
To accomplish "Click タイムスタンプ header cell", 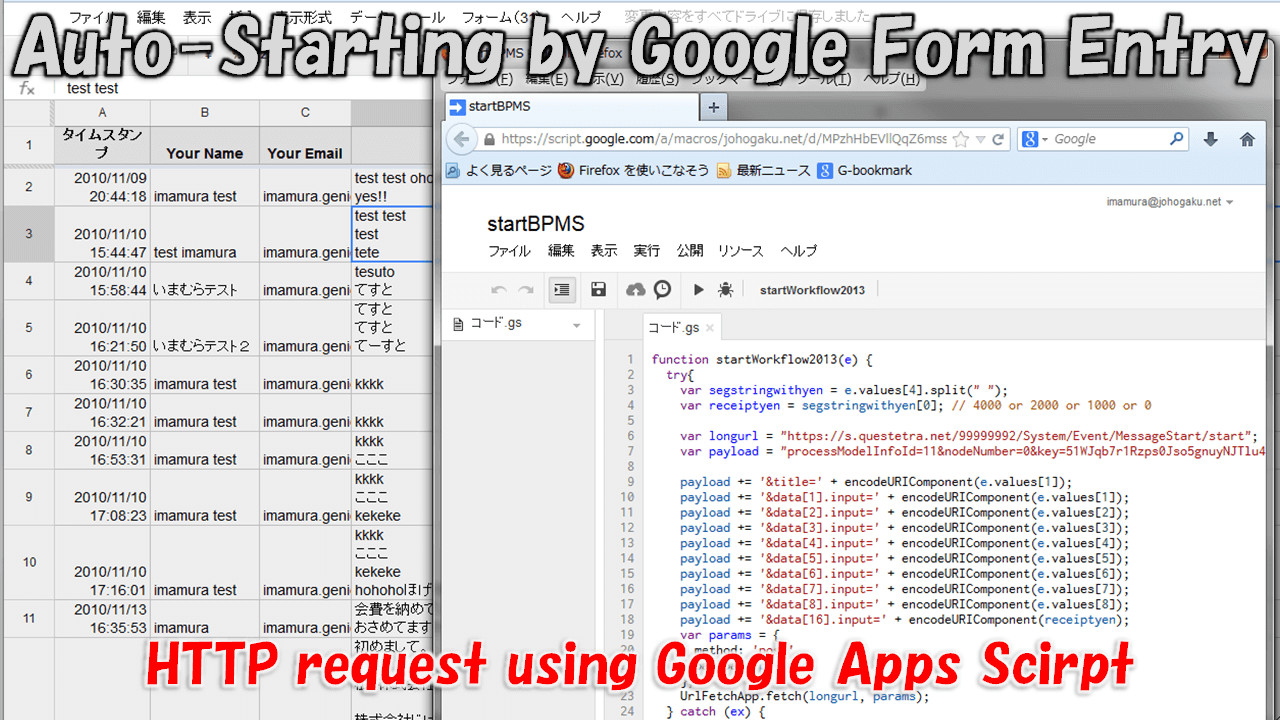I will pyautogui.click(x=103, y=144).
